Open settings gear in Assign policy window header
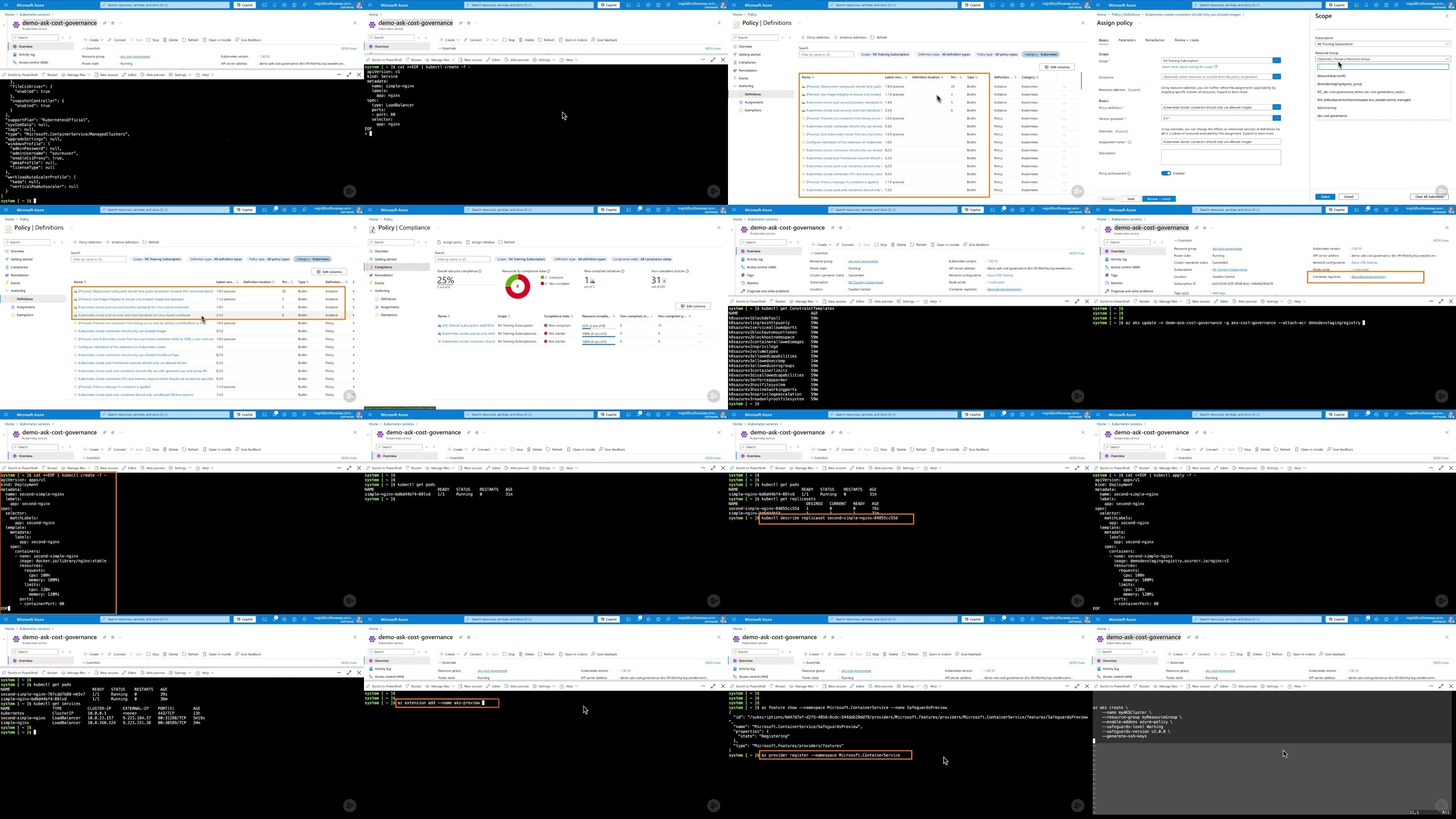Screen dimensions: 1456x819 1376,5
